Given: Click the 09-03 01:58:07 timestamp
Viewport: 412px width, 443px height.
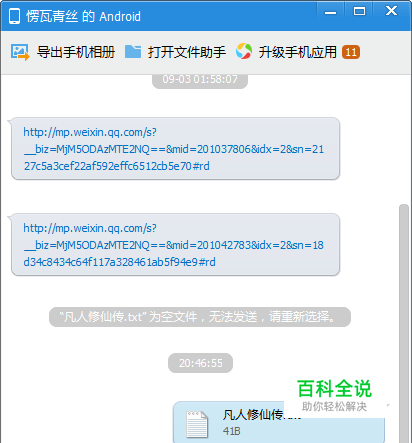Looking at the screenshot, I should [x=200, y=80].
